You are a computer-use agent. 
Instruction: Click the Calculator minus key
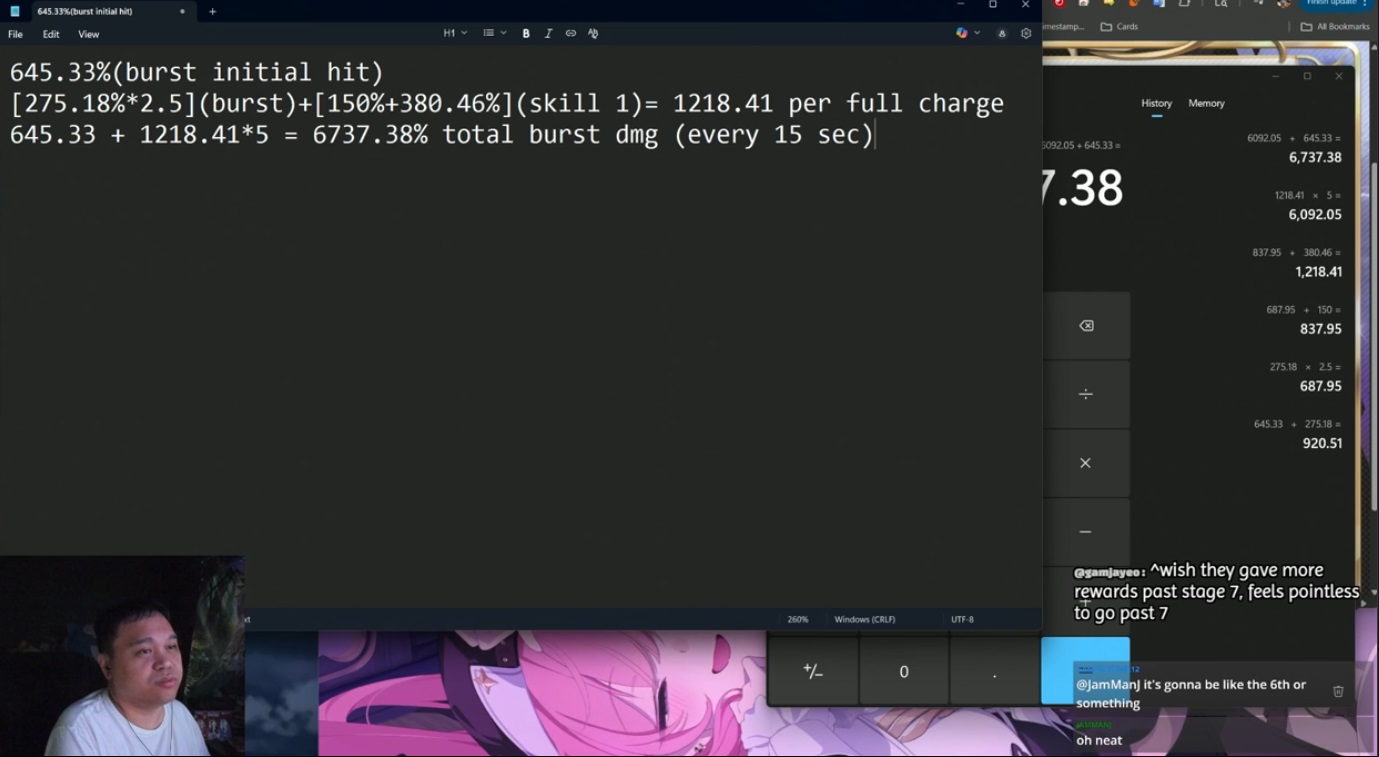point(1086,532)
